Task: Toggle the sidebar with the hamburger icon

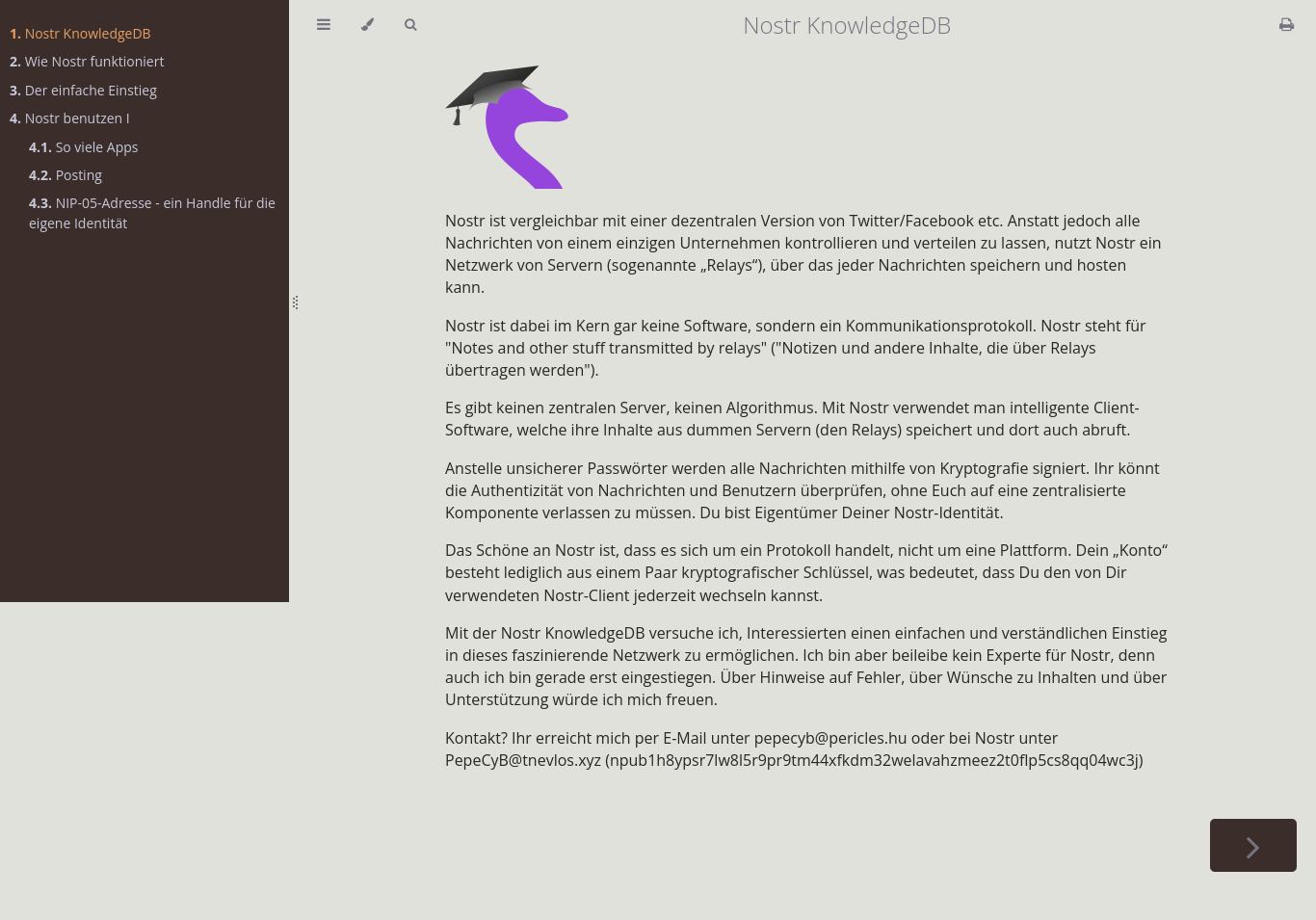Action: (x=324, y=24)
